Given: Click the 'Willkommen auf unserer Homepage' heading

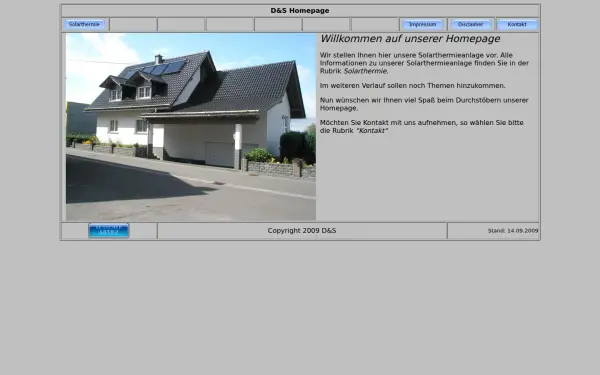Looking at the screenshot, I should [410, 39].
